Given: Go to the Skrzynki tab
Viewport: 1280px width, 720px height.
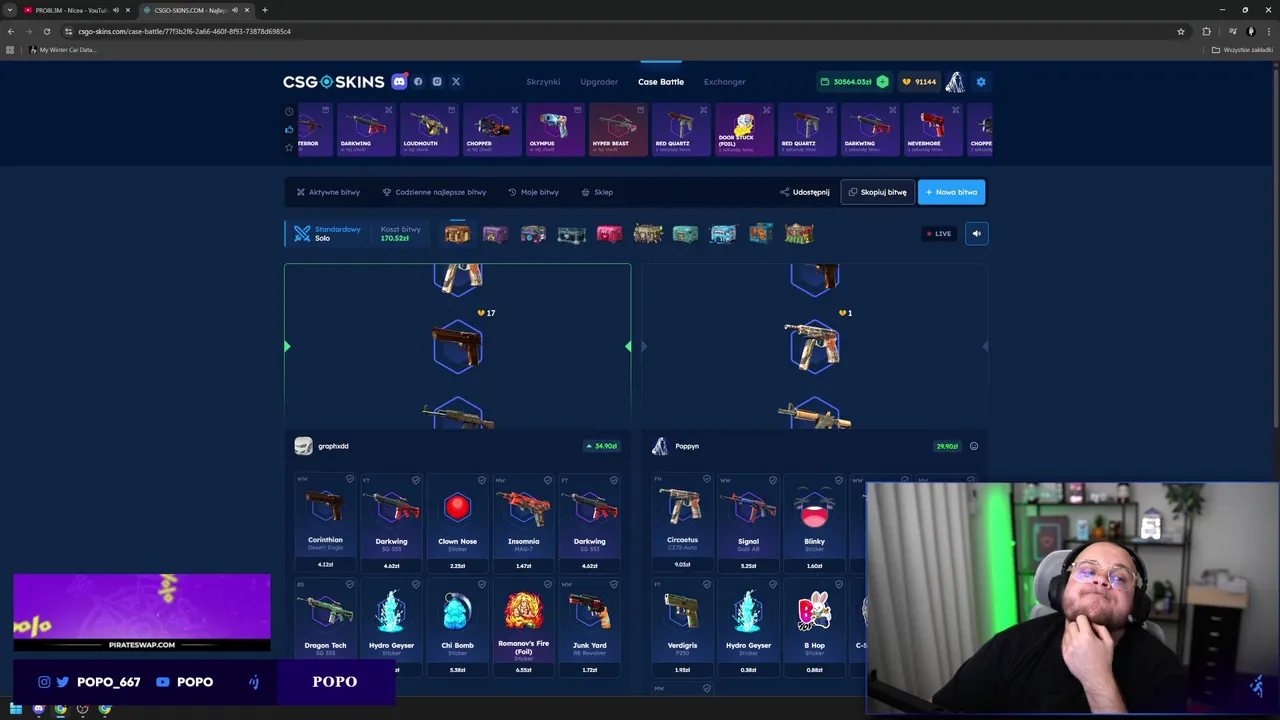Looking at the screenshot, I should coord(543,82).
